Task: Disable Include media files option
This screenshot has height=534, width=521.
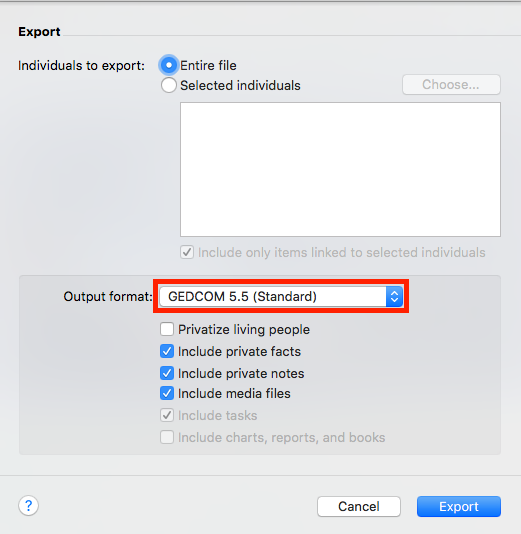Action: [x=167, y=393]
